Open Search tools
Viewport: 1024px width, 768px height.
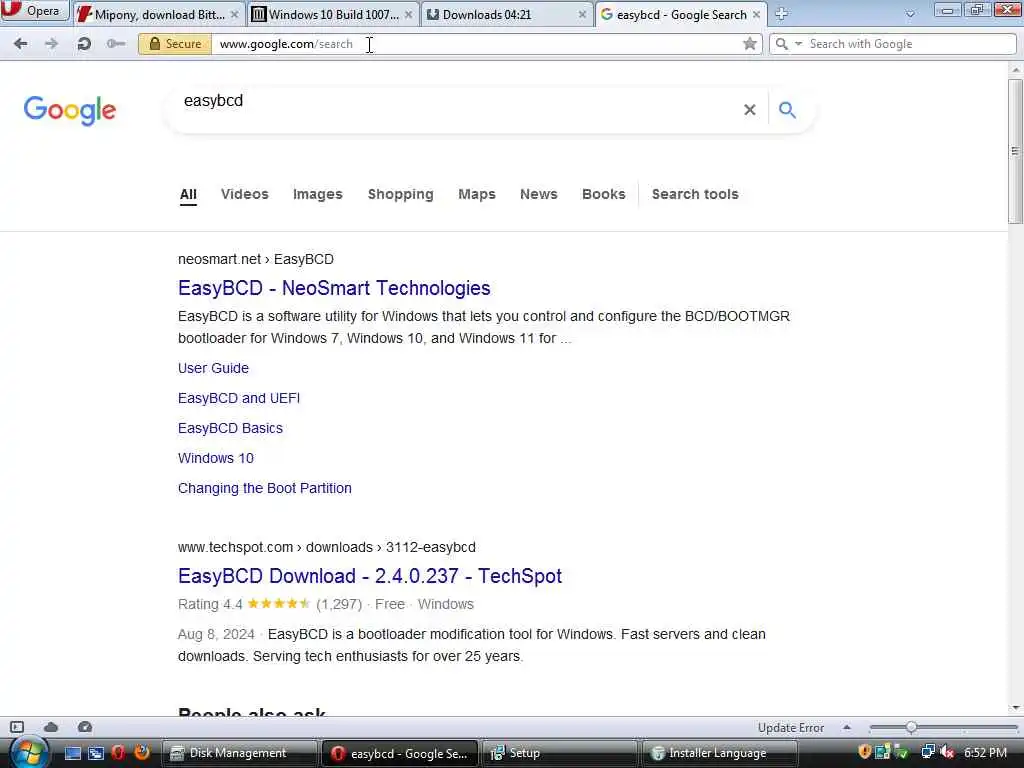pyautogui.click(x=695, y=194)
